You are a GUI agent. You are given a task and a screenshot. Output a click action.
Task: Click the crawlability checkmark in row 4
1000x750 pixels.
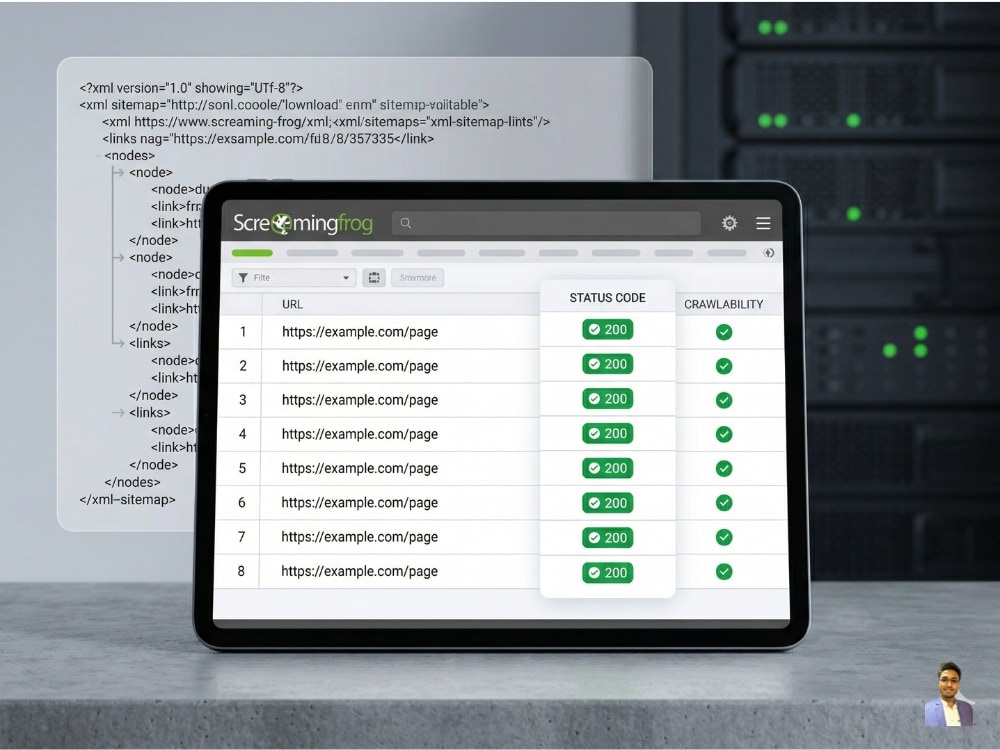pos(724,434)
